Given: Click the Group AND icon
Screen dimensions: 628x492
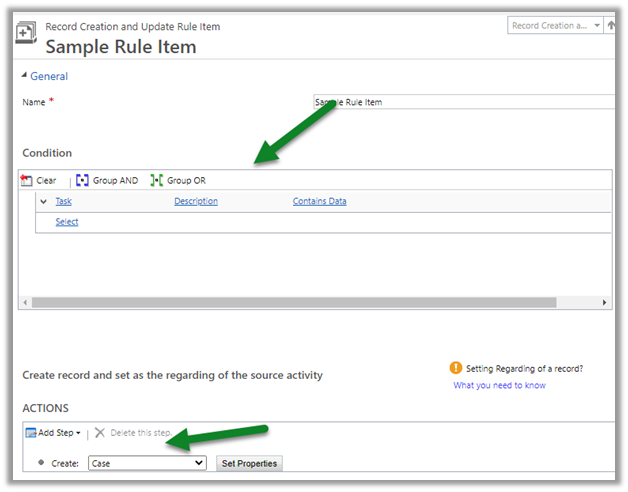Looking at the screenshot, I should click(x=83, y=180).
